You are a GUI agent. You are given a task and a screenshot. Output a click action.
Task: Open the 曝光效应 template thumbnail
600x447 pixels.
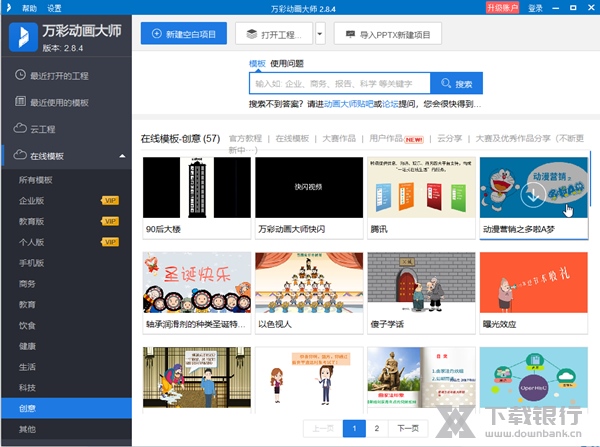click(x=534, y=282)
